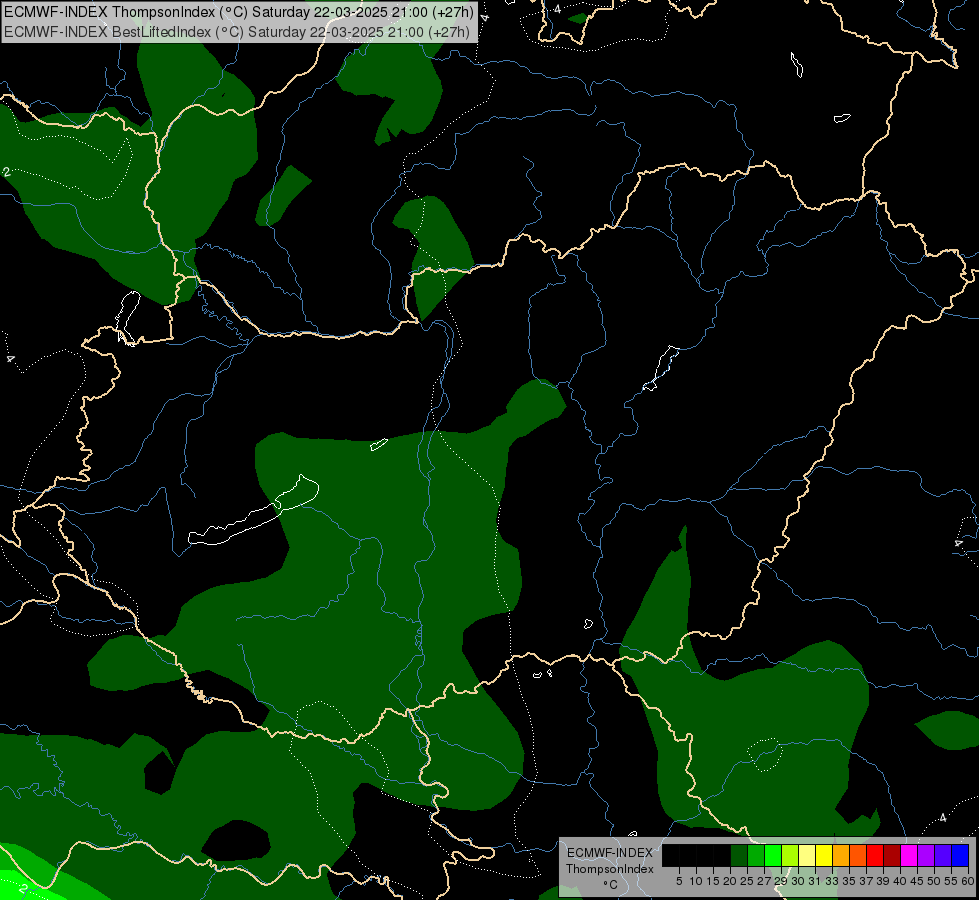The width and height of the screenshot is (979, 900).
Task: Click the legend tick label 20
Action: coord(730,881)
